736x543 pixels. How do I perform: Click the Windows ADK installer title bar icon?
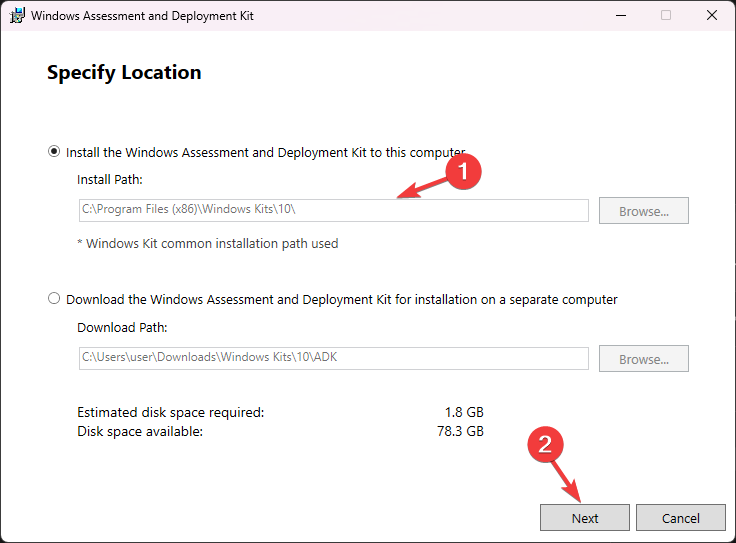17,15
